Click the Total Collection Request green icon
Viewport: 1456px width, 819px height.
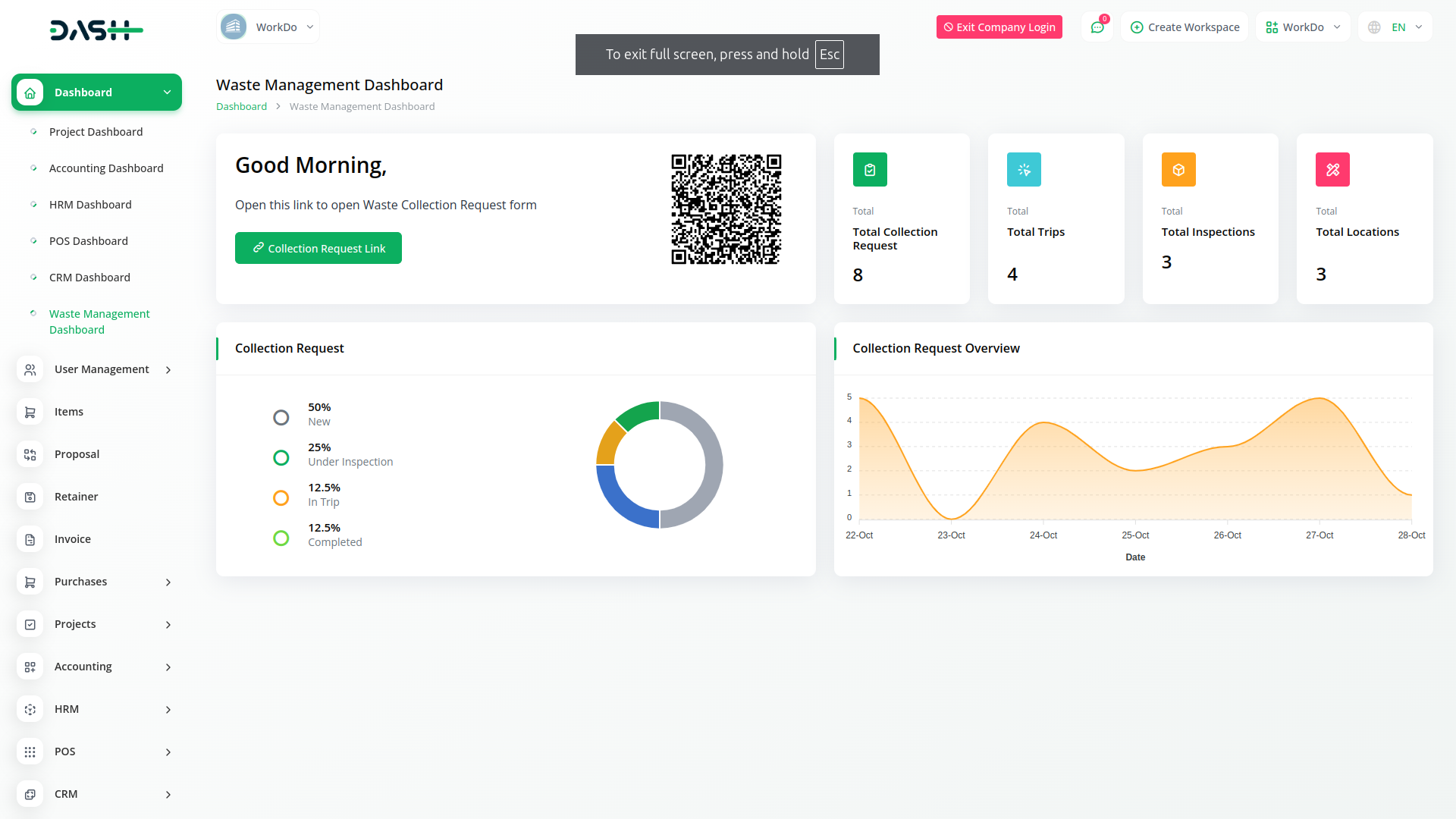[x=870, y=170]
